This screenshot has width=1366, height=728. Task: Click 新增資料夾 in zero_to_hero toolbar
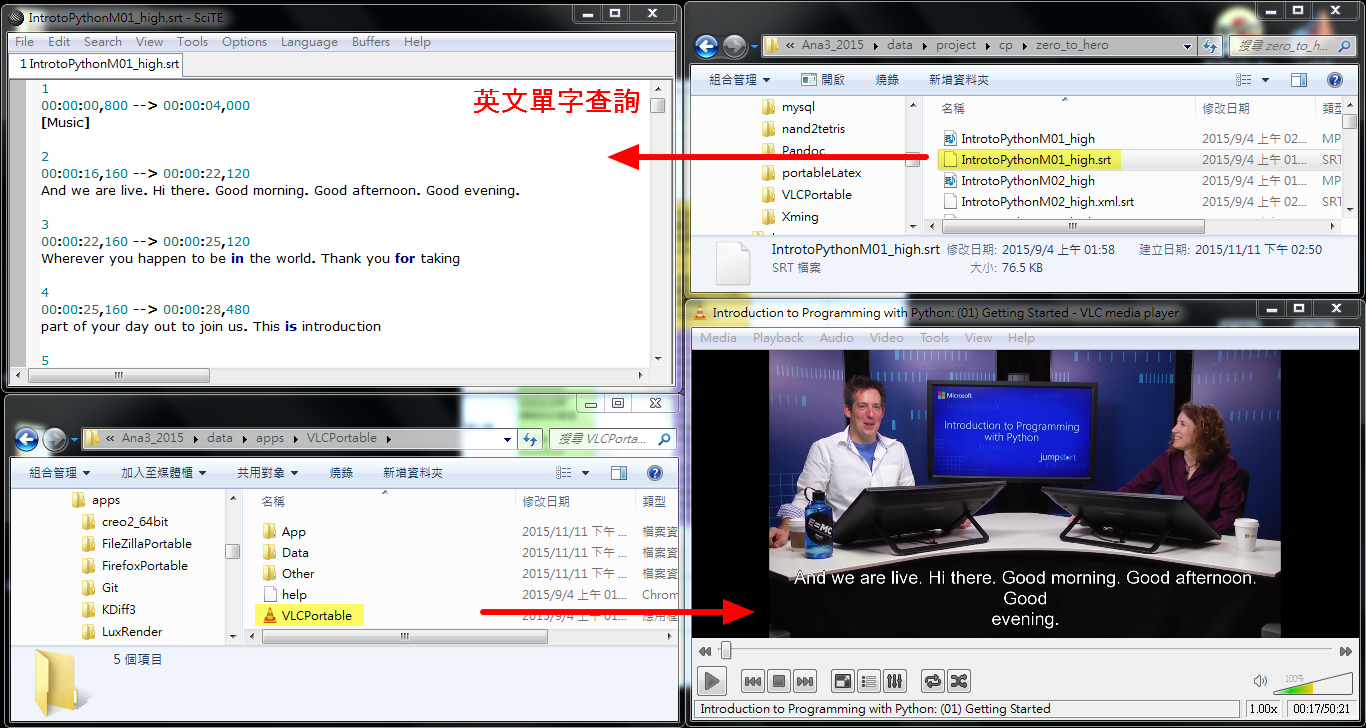(x=959, y=80)
